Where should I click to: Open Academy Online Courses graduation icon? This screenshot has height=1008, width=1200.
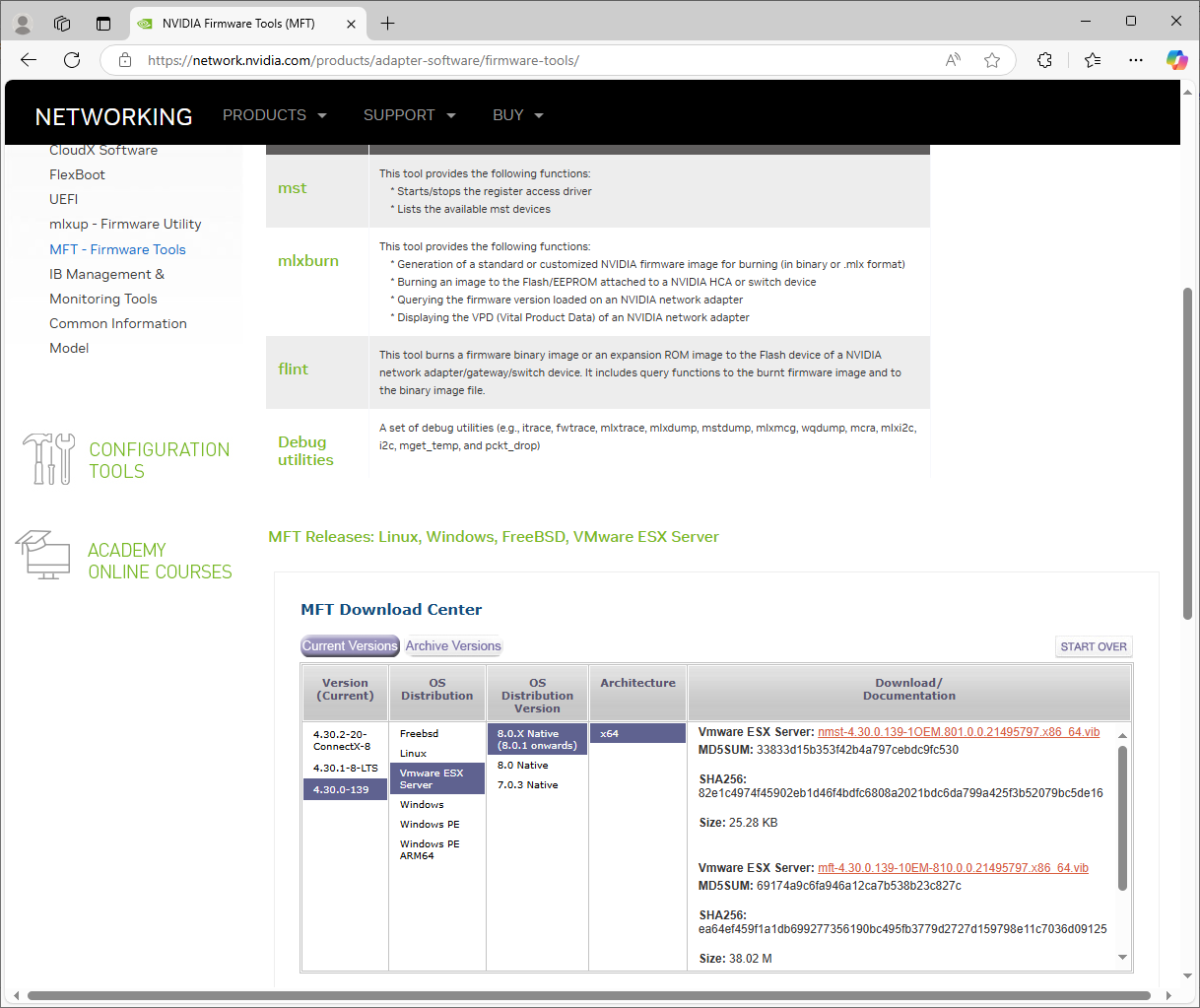tap(43, 556)
